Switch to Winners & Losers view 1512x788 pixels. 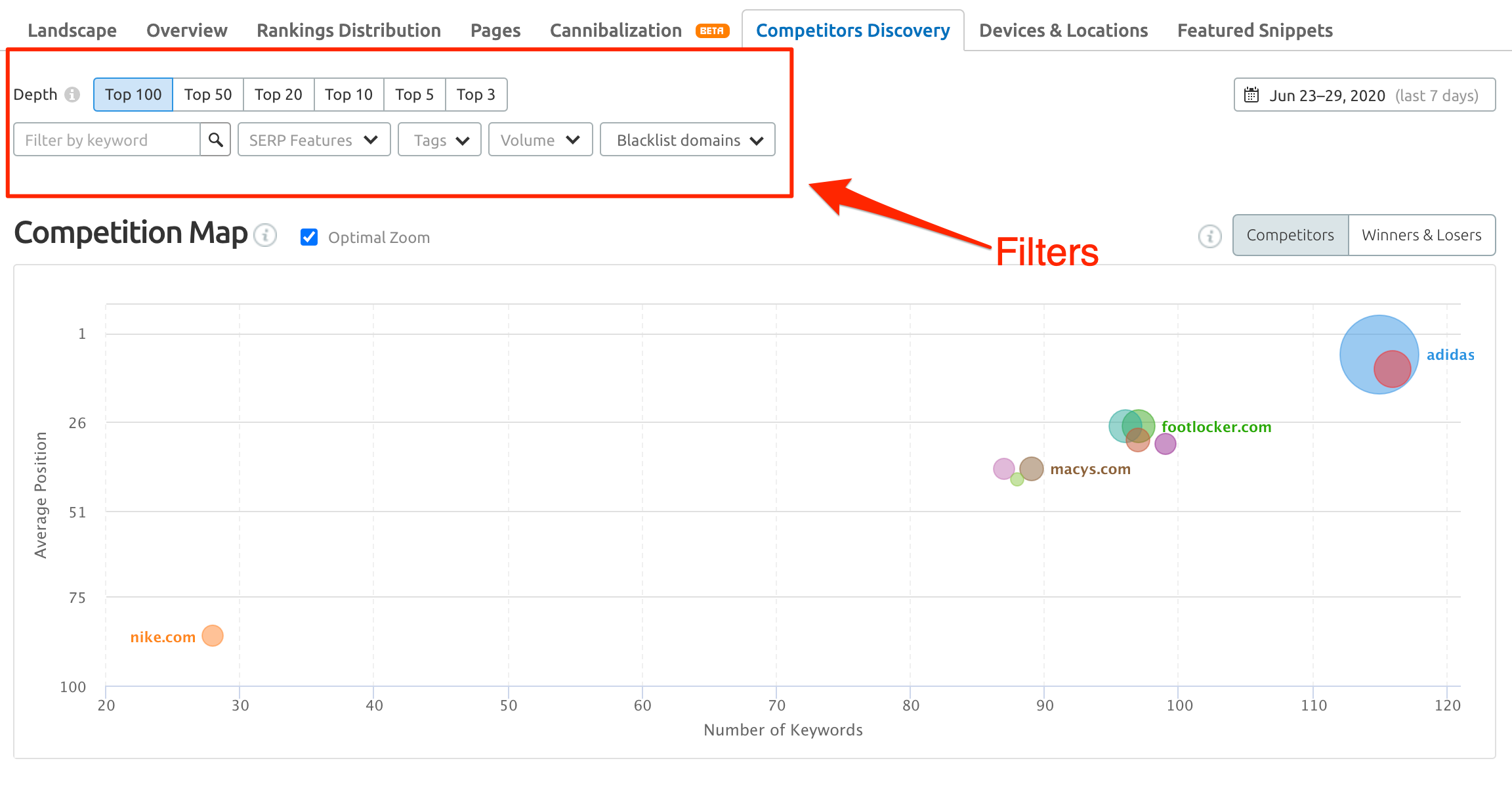click(1421, 235)
